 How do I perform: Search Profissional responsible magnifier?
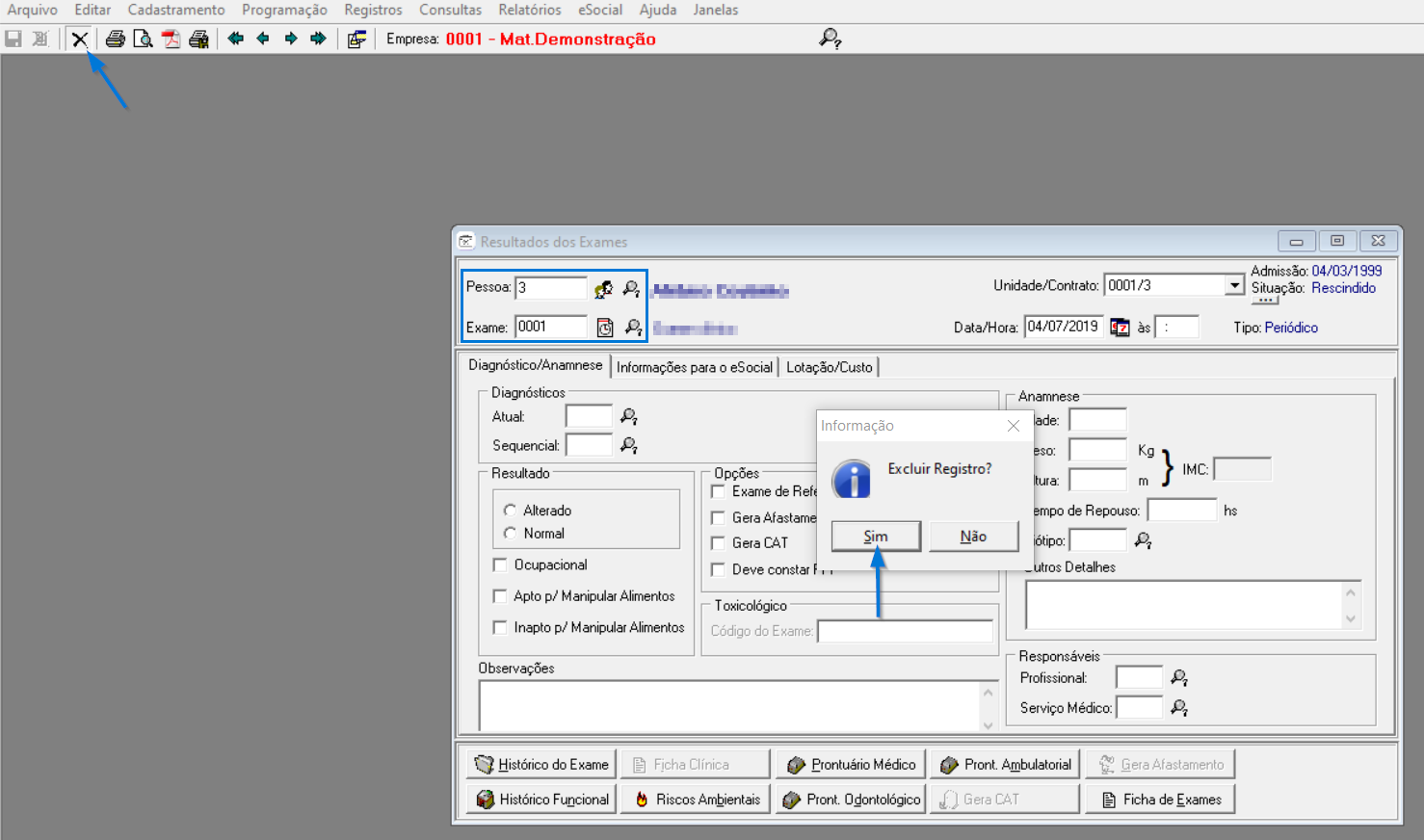(1178, 678)
